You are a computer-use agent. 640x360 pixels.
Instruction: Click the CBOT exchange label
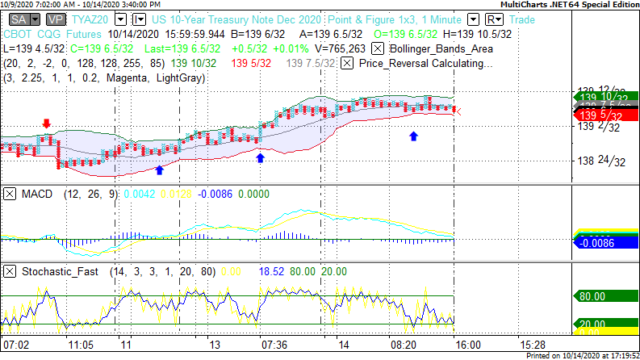(18, 34)
